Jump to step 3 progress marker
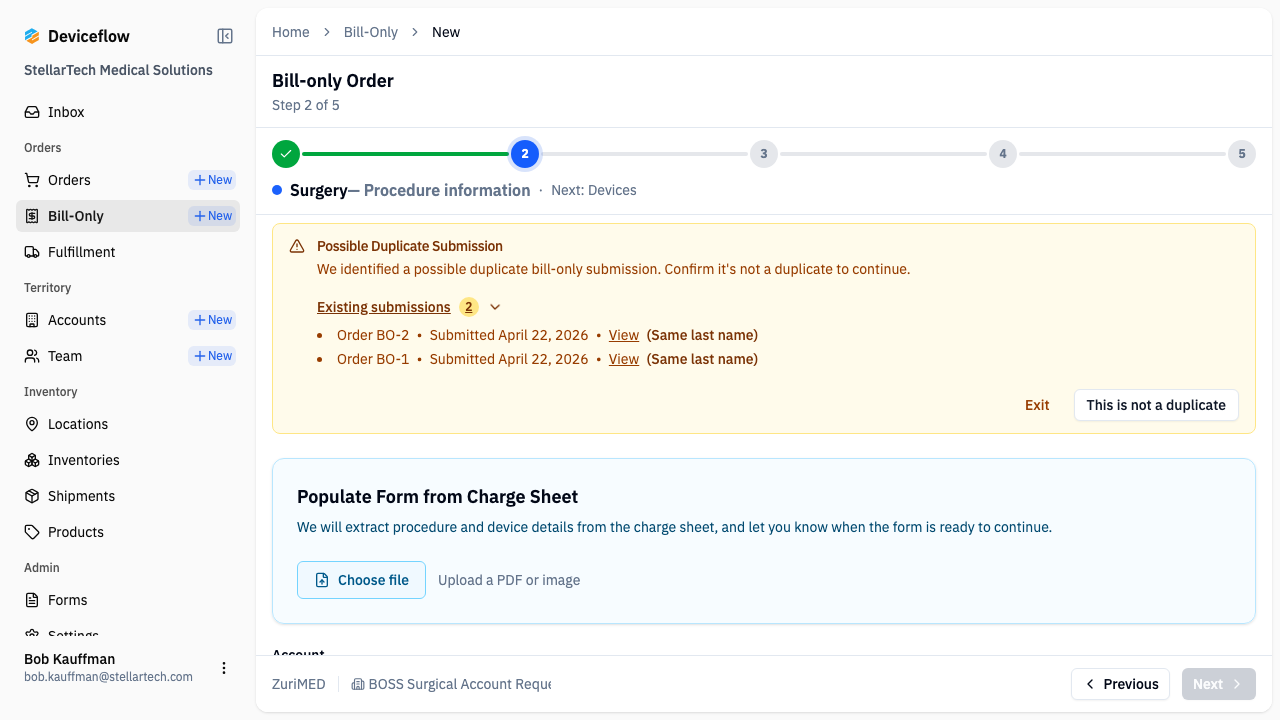 point(764,154)
